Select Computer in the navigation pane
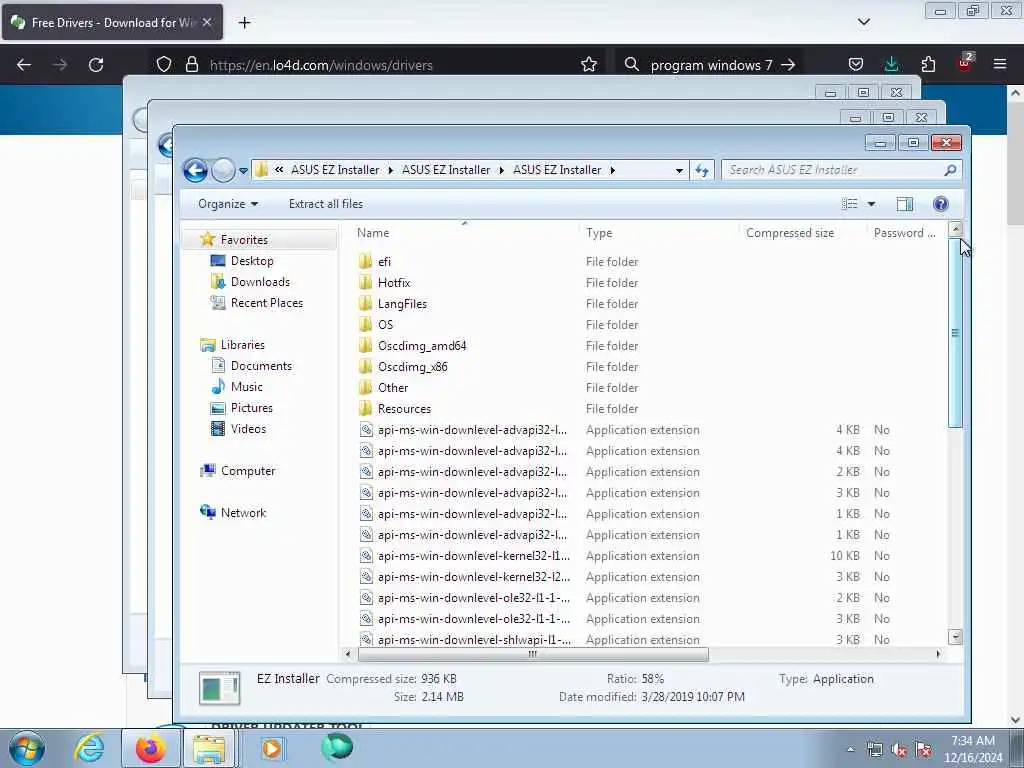Image resolution: width=1024 pixels, height=768 pixels. (248, 471)
